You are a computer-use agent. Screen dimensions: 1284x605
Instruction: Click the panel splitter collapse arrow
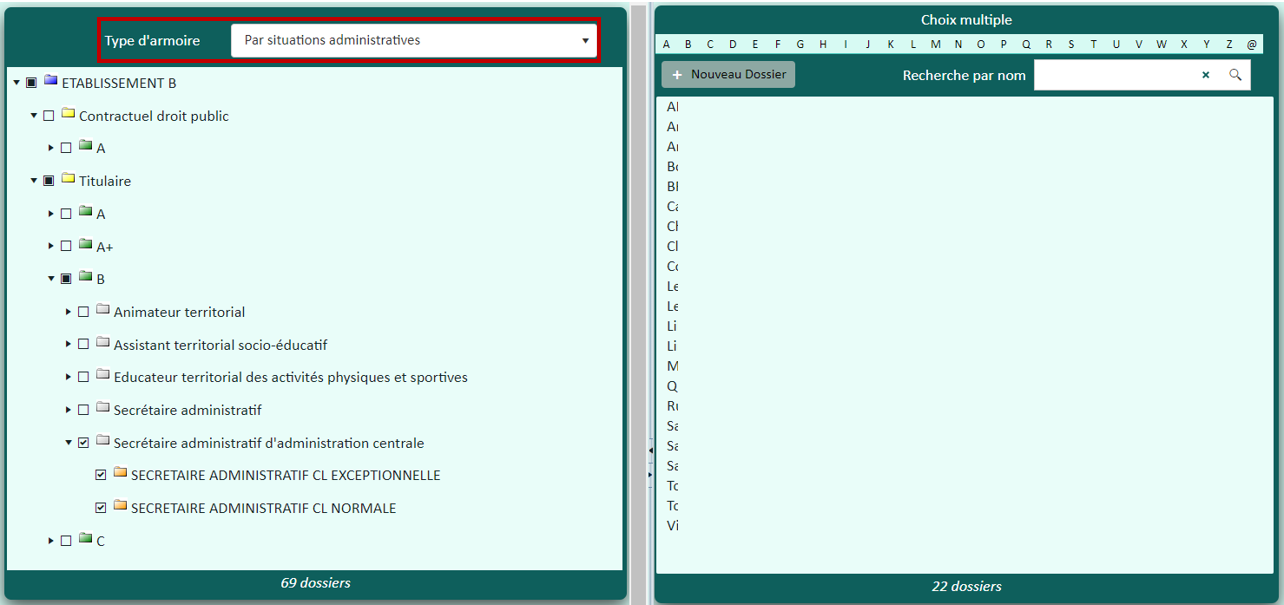[x=651, y=453]
